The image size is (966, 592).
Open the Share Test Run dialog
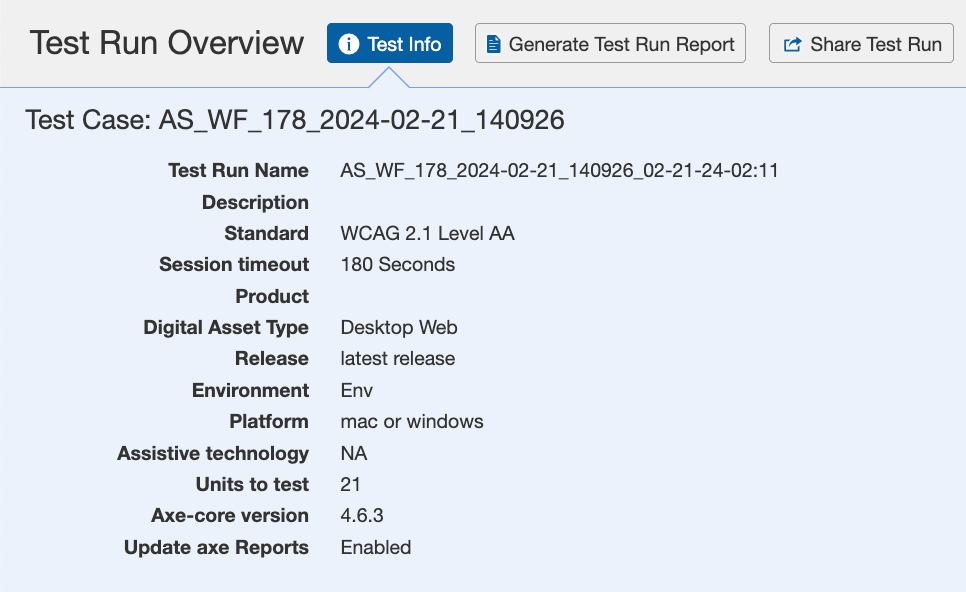point(861,44)
